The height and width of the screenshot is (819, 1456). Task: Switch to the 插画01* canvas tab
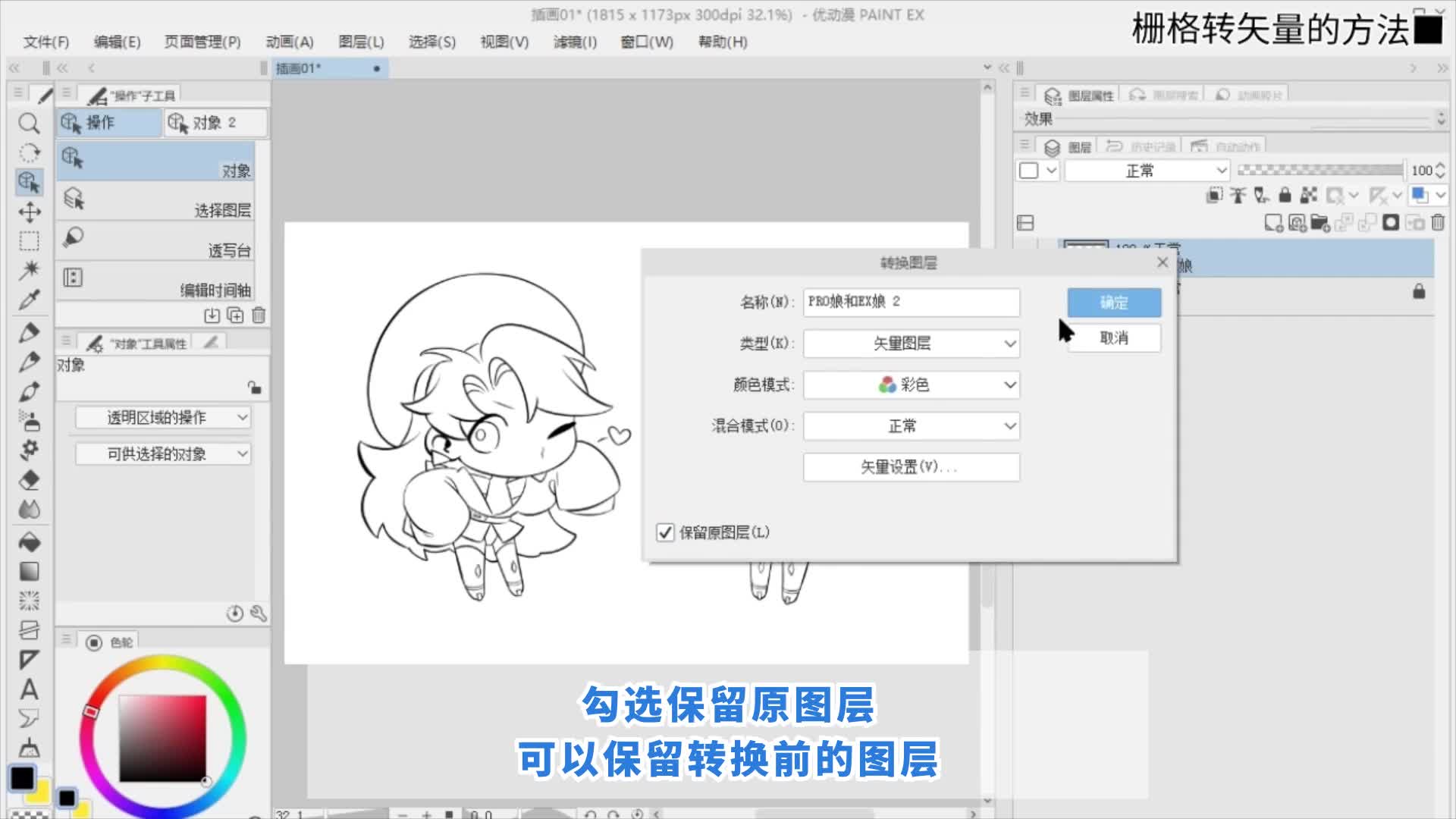coord(331,68)
